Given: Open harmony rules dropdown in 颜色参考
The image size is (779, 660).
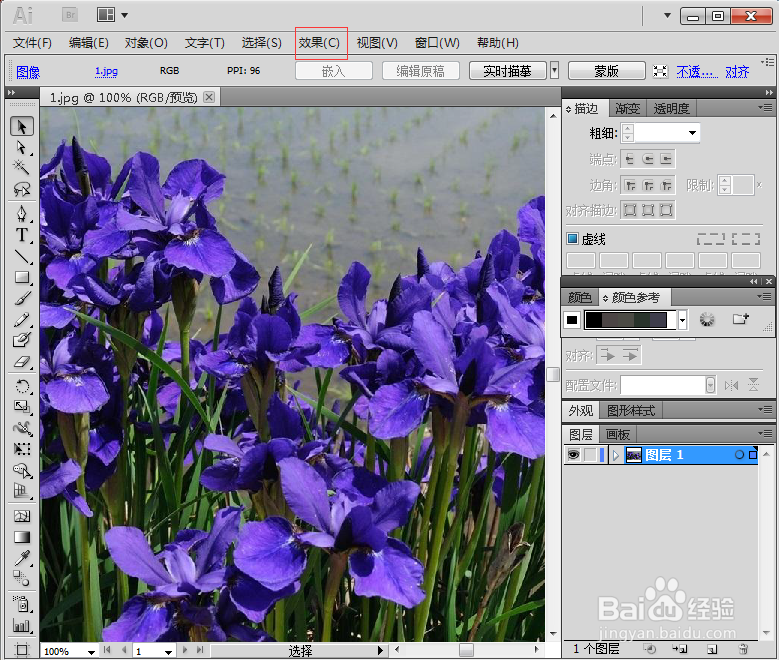Looking at the screenshot, I should [683, 320].
